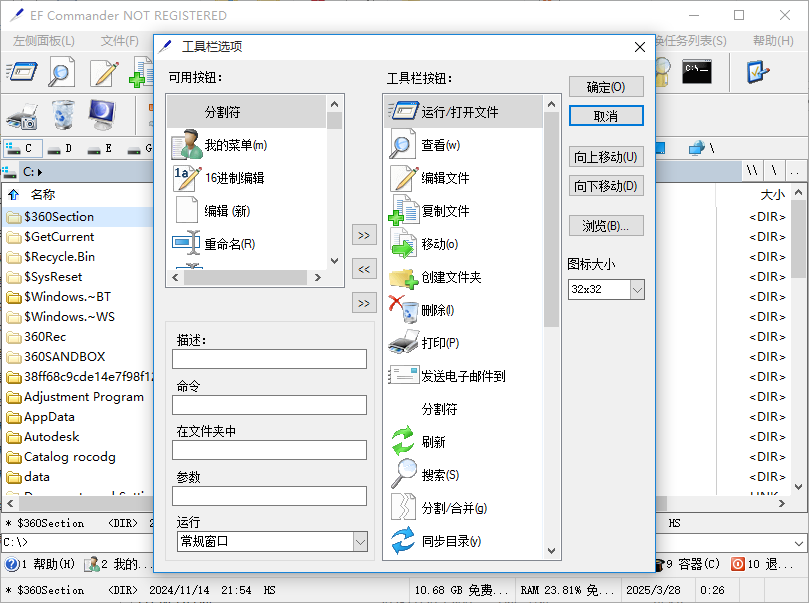Open the 运行 常规窗口 dropdown
This screenshot has height=603, width=809.
360,542
